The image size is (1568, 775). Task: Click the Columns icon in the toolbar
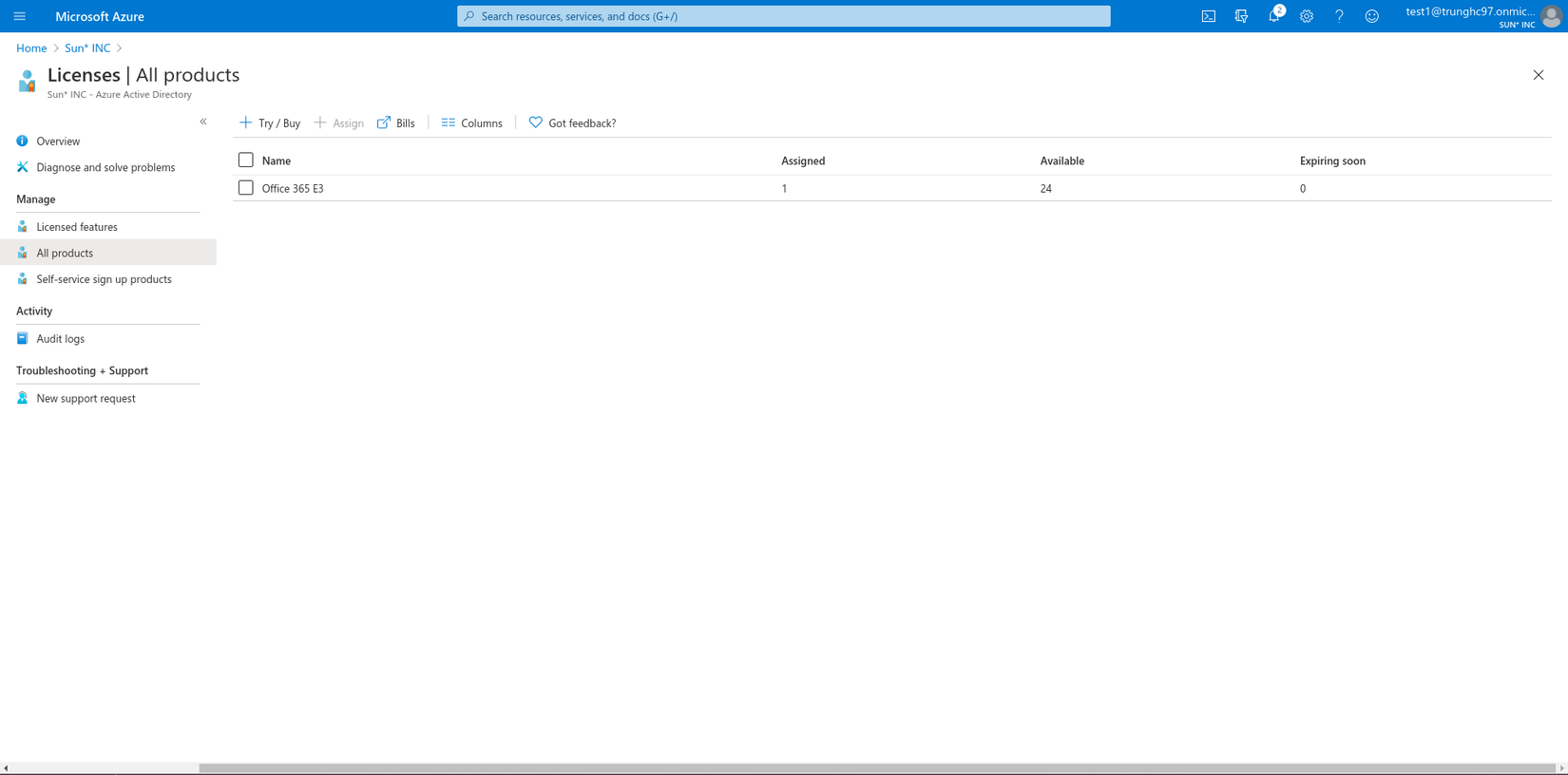coord(449,123)
